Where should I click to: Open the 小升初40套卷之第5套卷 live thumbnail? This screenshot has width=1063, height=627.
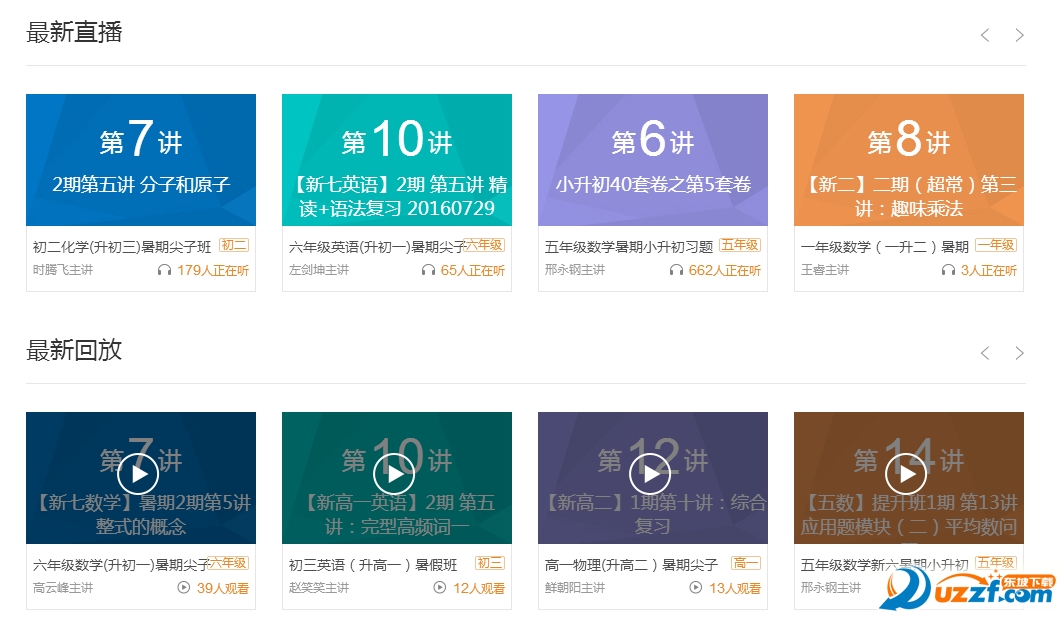click(653, 160)
